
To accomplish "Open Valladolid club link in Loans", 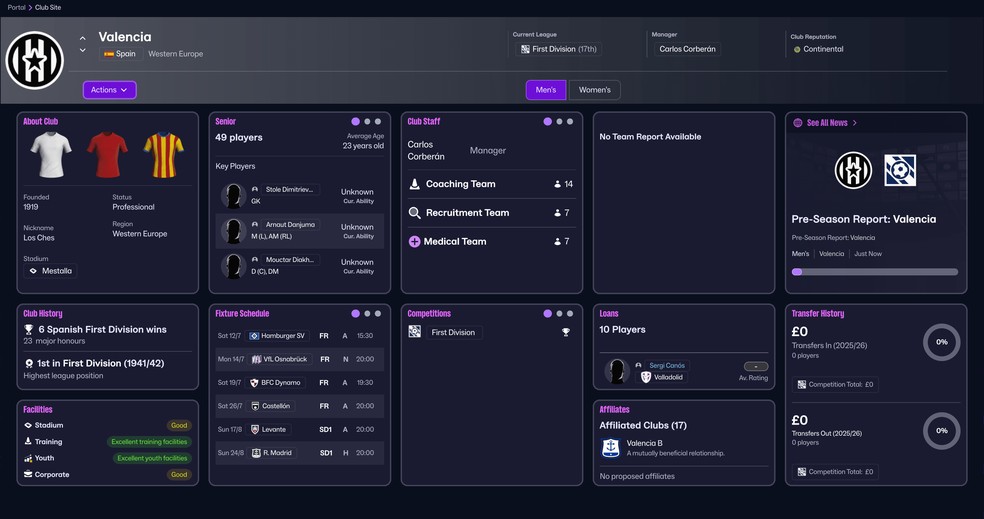I will (661, 377).
